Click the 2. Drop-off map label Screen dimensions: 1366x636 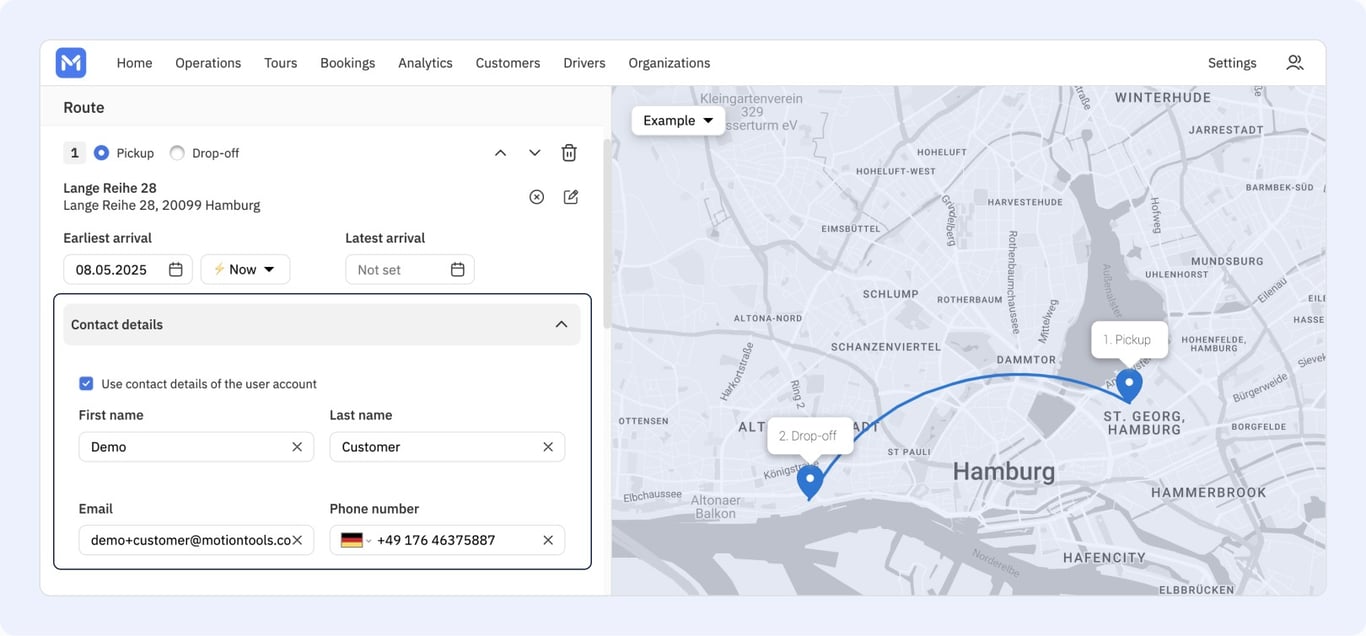810,436
